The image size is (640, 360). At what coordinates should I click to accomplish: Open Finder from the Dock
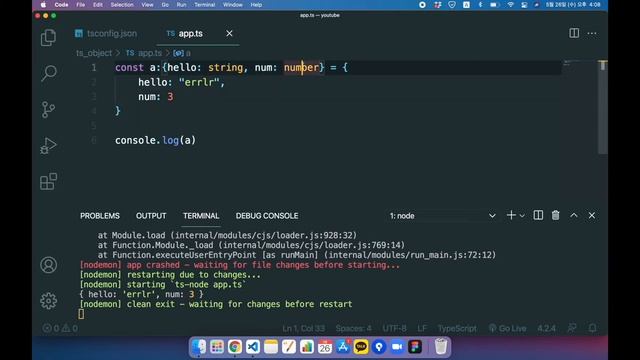pos(199,347)
